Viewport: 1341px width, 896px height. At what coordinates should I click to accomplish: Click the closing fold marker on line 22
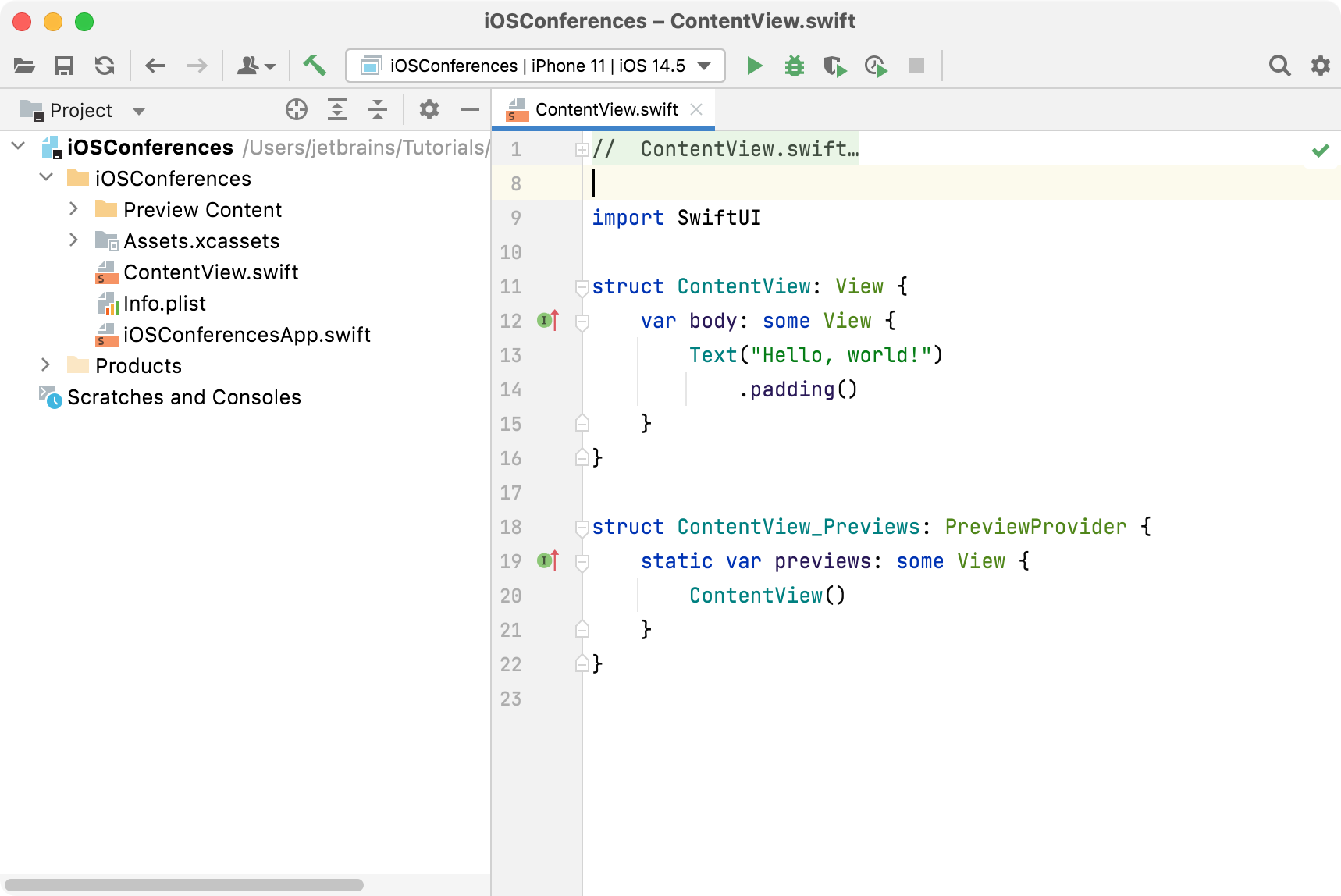pos(582,663)
